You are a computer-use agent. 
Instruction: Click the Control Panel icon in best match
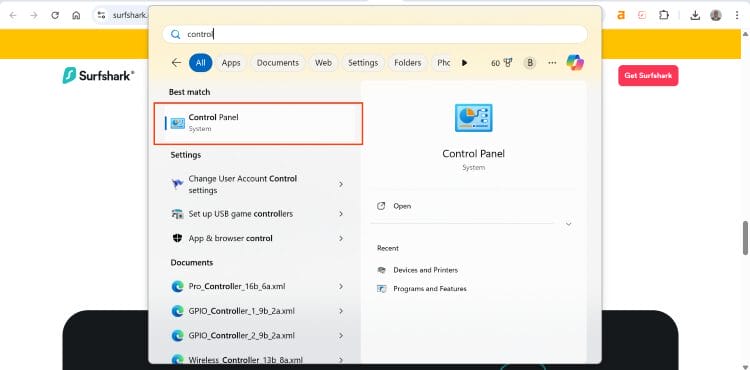177,123
